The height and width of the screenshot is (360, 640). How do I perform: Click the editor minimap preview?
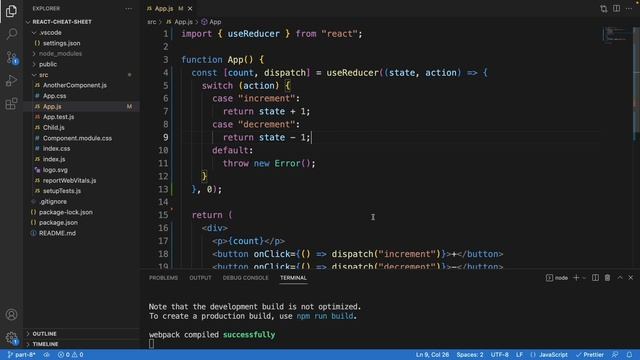pyautogui.click(x=616, y=34)
